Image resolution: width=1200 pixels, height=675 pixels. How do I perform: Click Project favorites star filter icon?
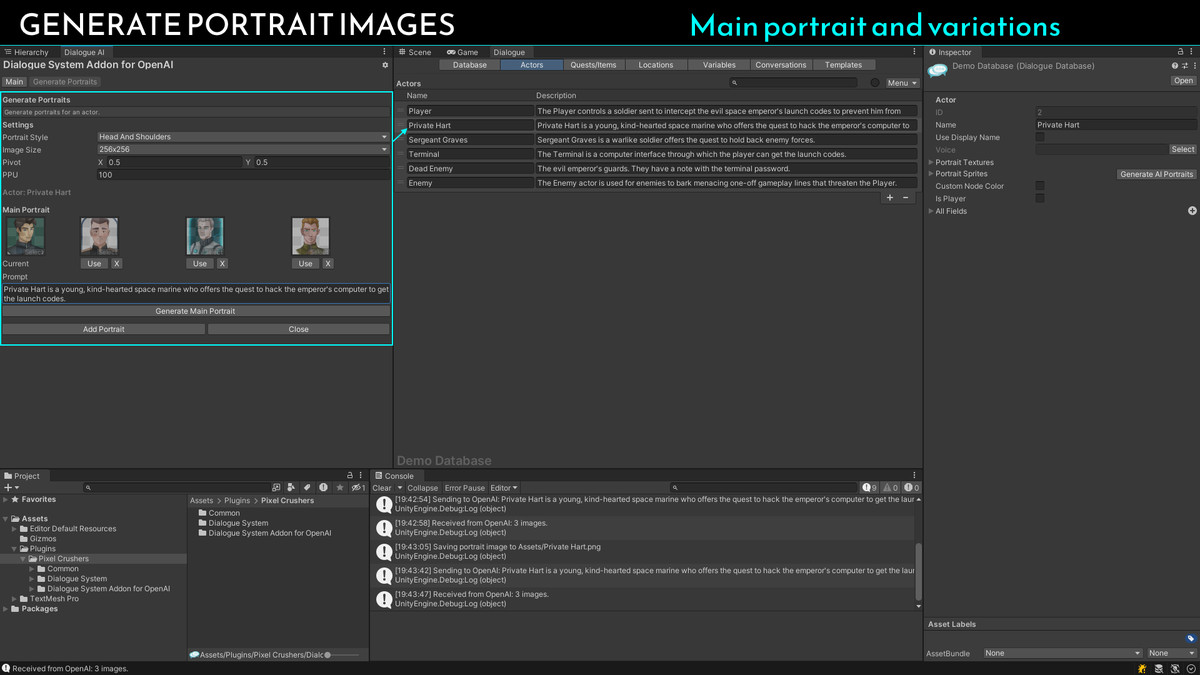coord(340,488)
